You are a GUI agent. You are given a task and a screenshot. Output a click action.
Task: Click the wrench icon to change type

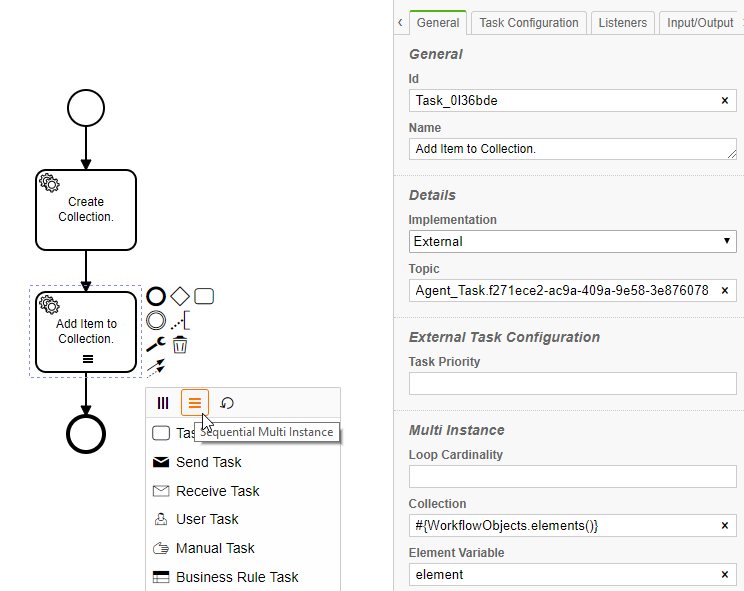(x=156, y=345)
